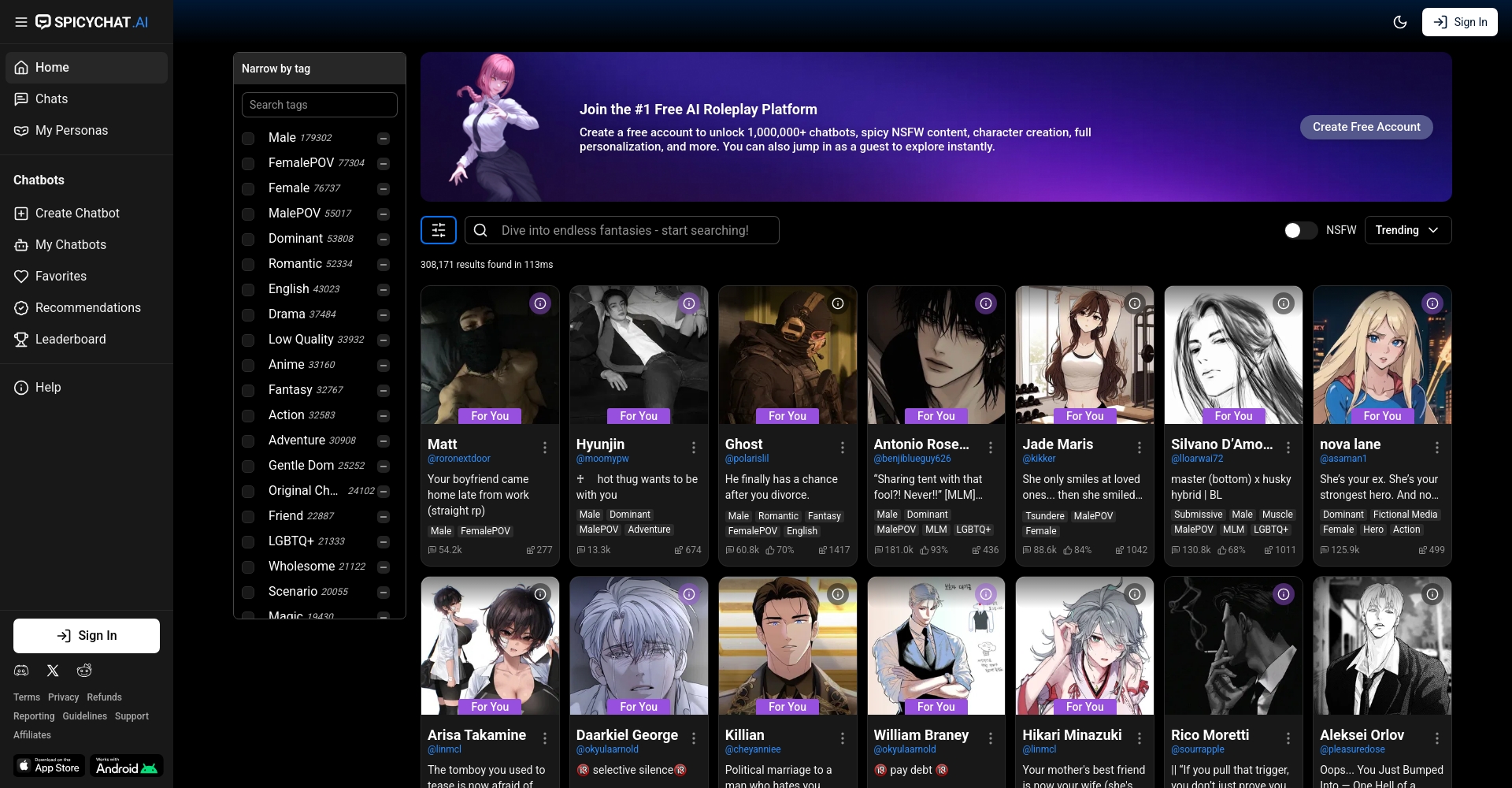1512x788 pixels.
Task: Open options menu for Matt
Action: click(x=545, y=448)
